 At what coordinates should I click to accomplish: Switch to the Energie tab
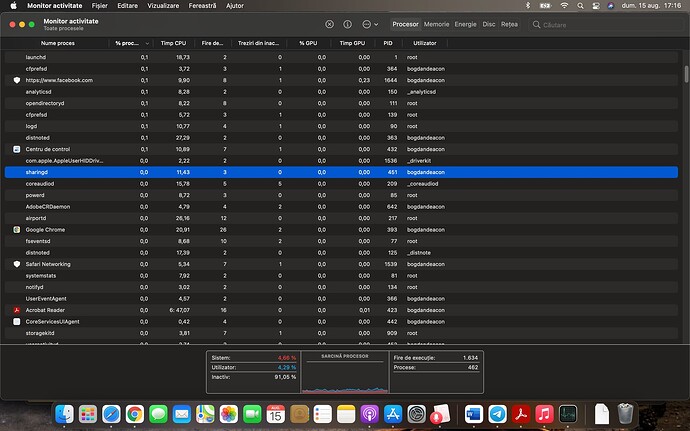(466, 23)
